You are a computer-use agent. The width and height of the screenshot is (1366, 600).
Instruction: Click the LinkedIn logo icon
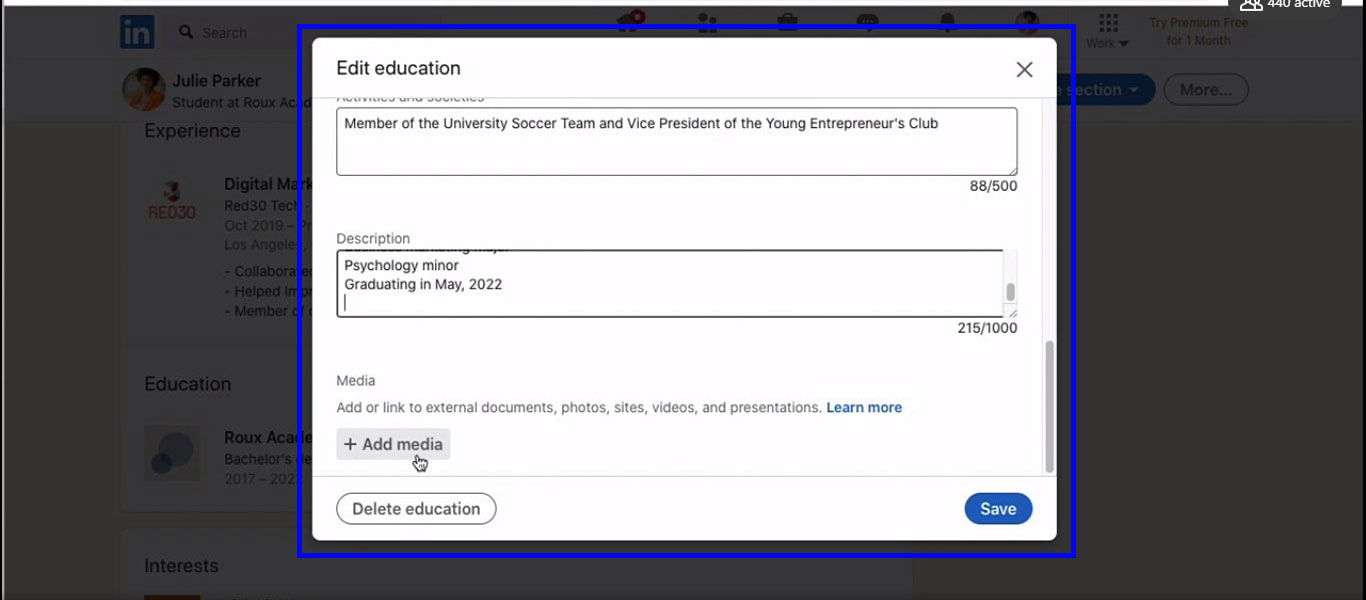[137, 32]
